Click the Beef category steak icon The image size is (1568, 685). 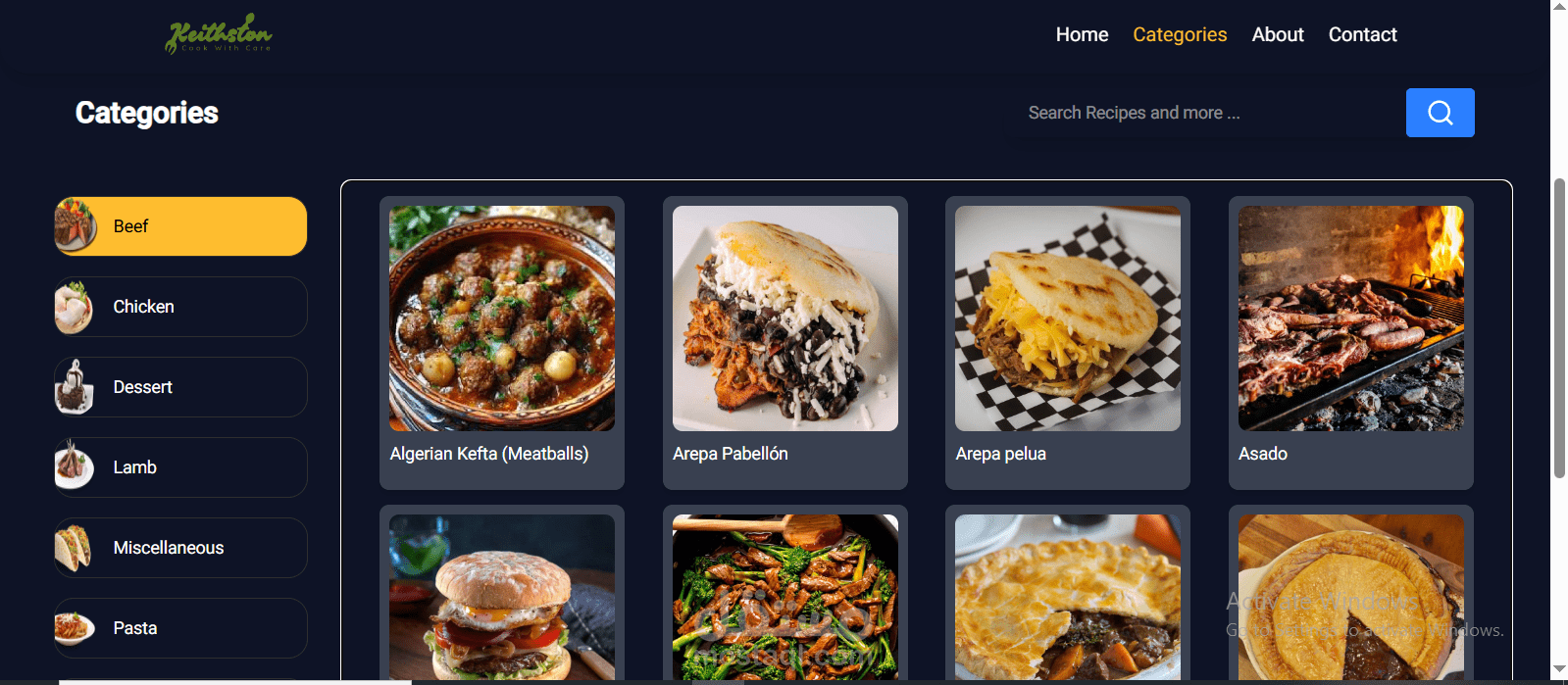(x=76, y=225)
